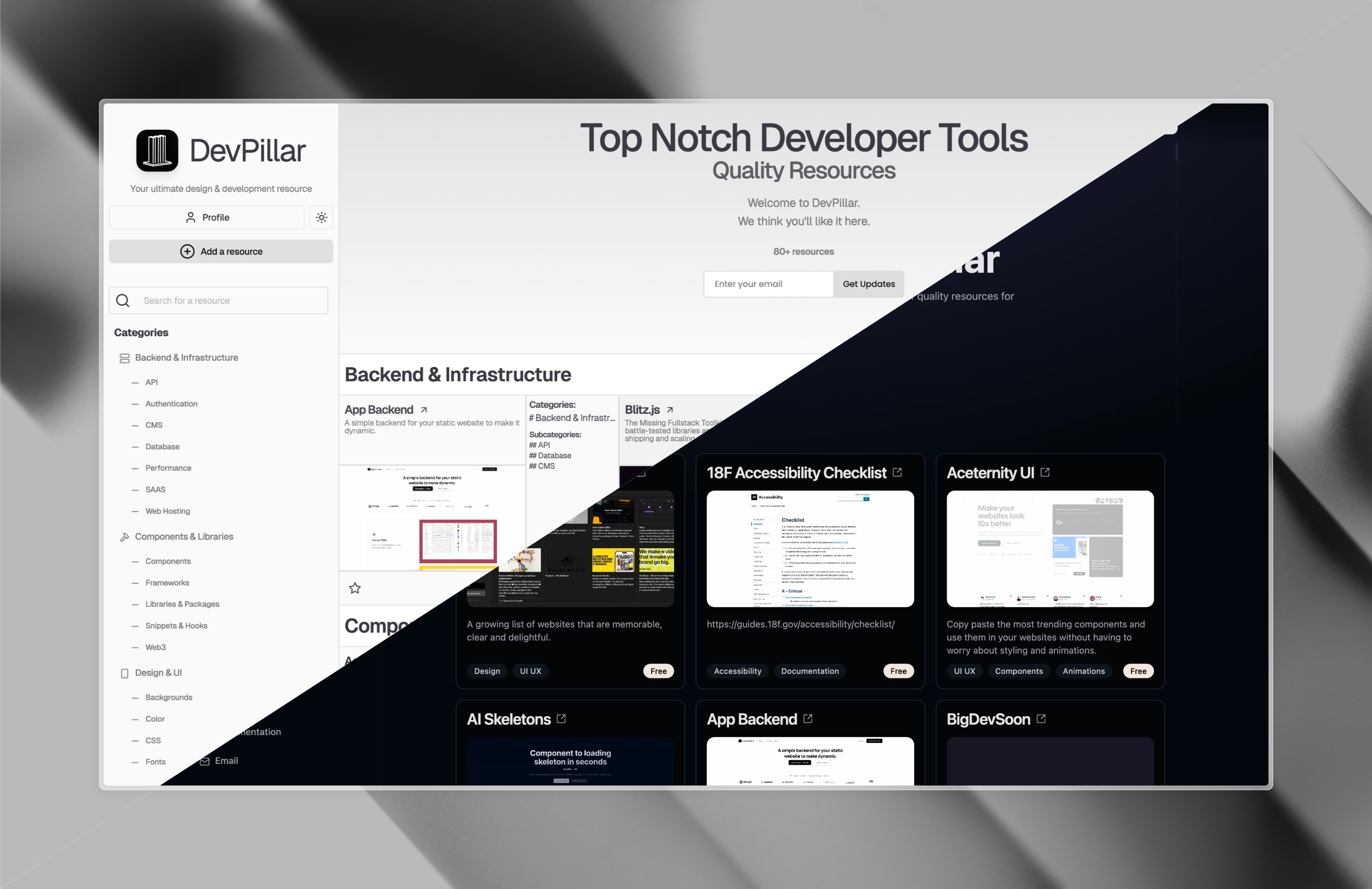Click the Components & Libraries tool icon
This screenshot has width=1372, height=889.
pyautogui.click(x=124, y=537)
